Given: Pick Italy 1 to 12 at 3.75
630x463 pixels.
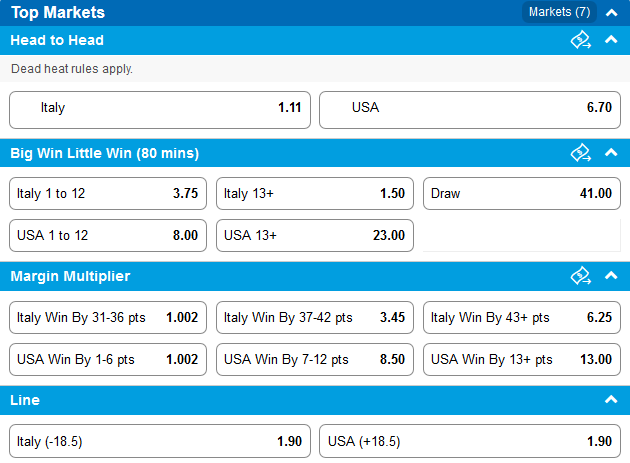Looking at the screenshot, I should [108, 194].
